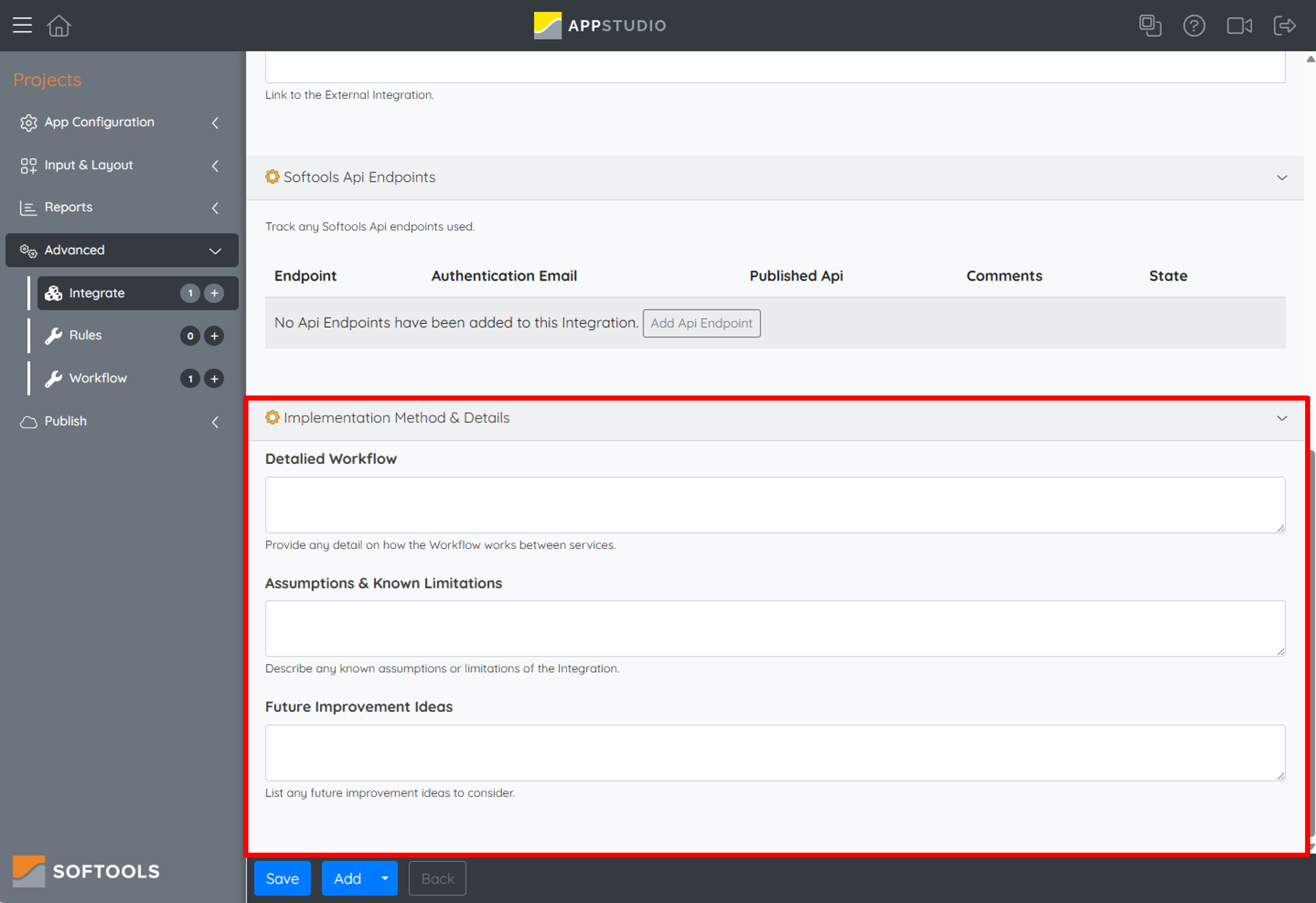Open the hamburger menu

[x=22, y=25]
